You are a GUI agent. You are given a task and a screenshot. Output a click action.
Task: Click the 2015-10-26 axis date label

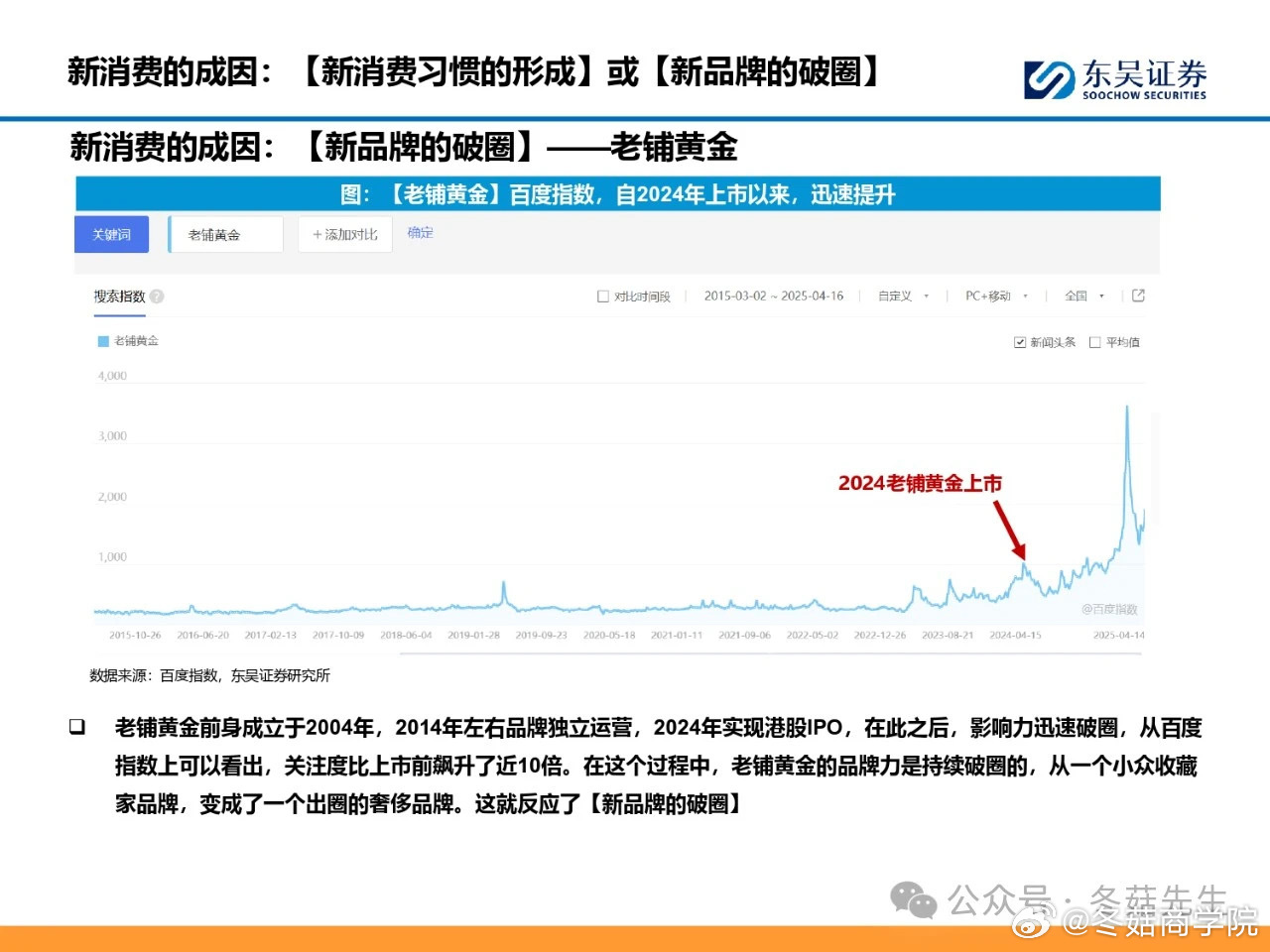(x=135, y=635)
